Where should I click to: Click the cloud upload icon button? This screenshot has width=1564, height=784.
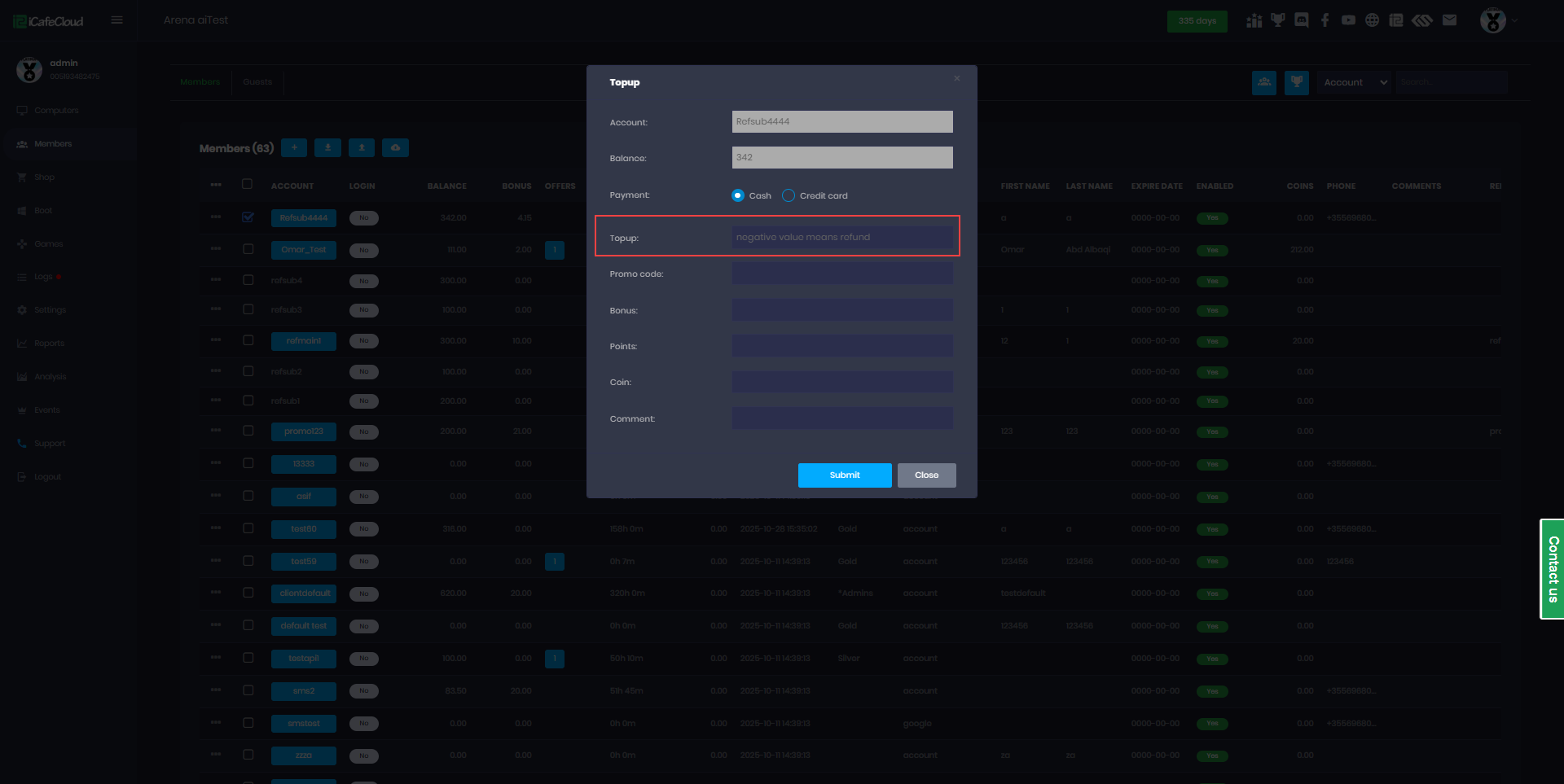395,147
